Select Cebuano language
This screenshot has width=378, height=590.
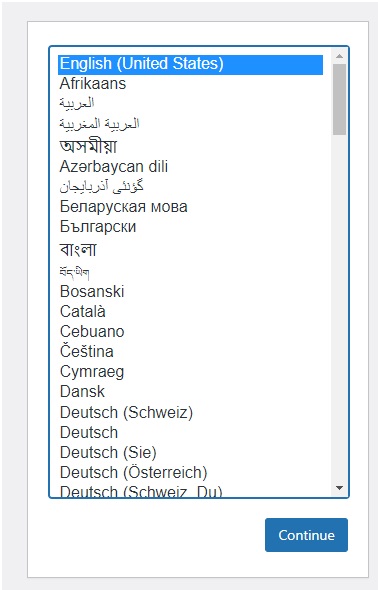(92, 331)
